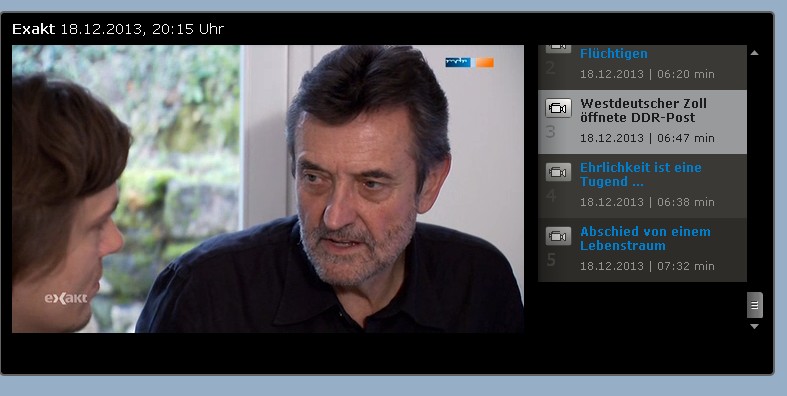The image size is (787, 396).
Task: Open Ehrlichkeit ist eine Tugend clip
Action: (x=640, y=175)
